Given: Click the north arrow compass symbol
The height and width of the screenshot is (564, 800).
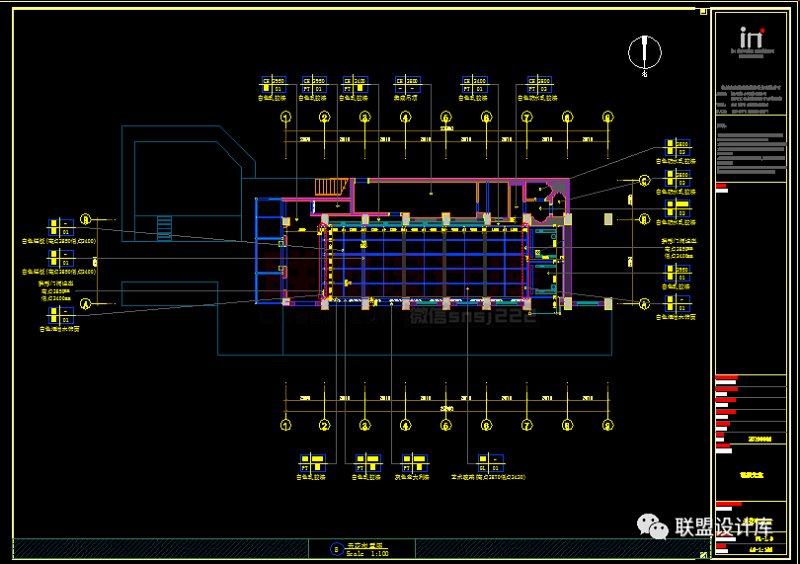Looking at the screenshot, I should click(x=645, y=54).
